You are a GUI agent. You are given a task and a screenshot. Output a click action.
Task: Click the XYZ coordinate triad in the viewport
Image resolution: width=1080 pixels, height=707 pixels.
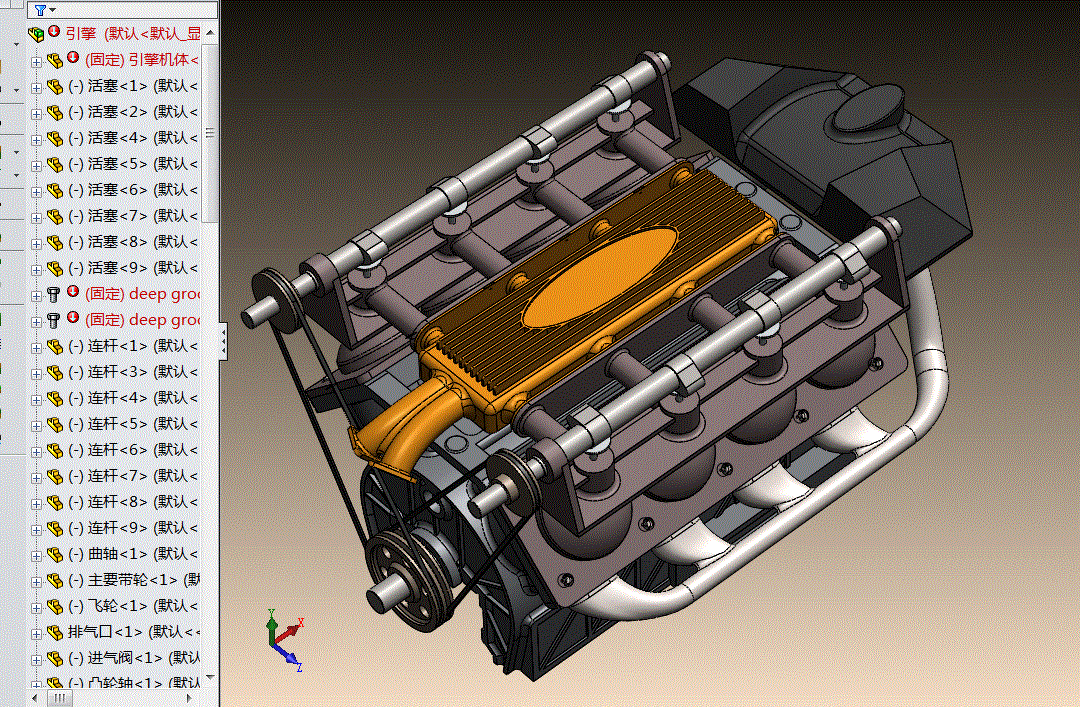click(x=282, y=638)
